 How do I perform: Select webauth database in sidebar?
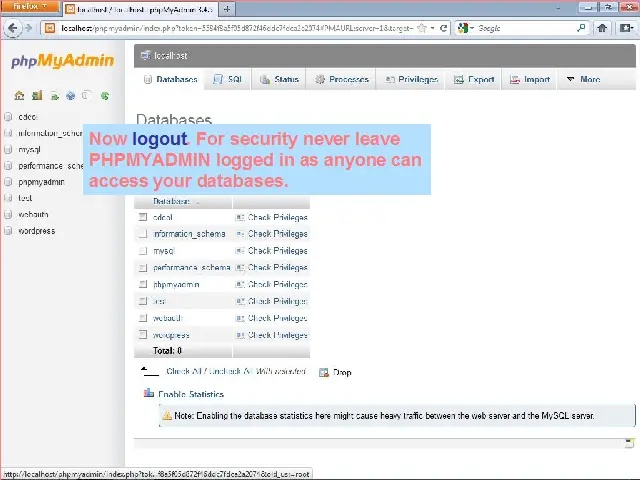coord(33,215)
